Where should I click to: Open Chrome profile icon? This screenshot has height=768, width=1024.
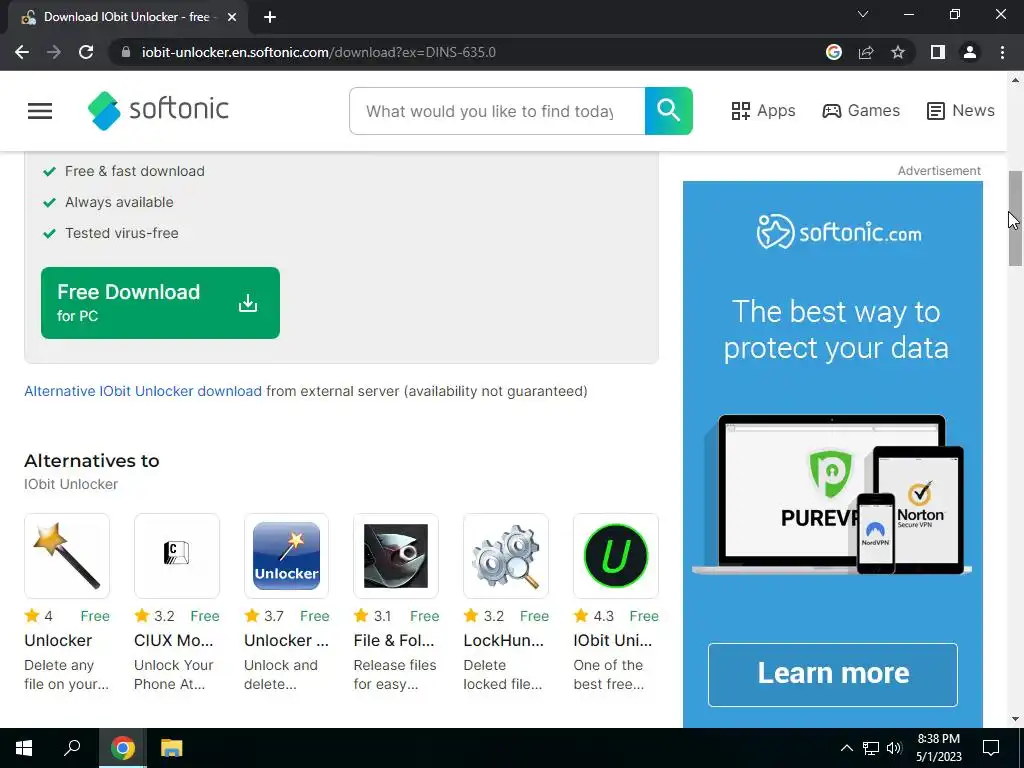point(970,52)
